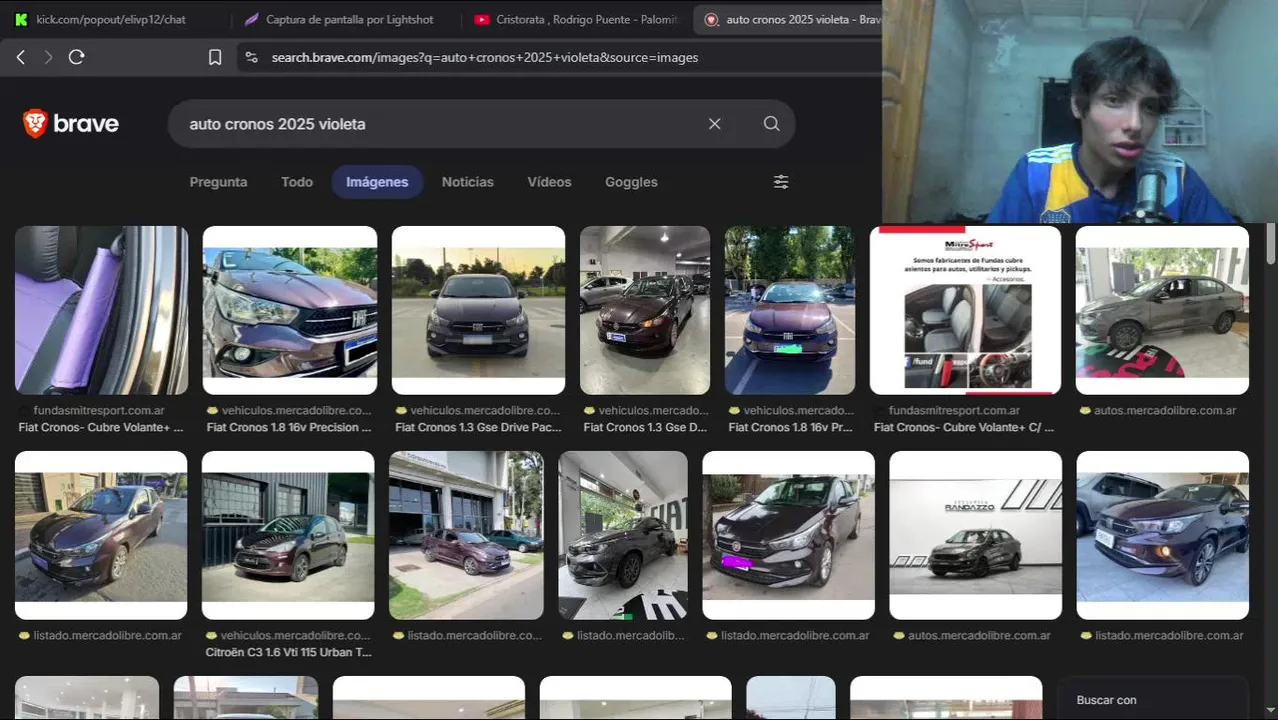Image resolution: width=1278 pixels, height=720 pixels.
Task: Open Fiat Cronos 1.3 Gse Drive Pack thumbnail
Action: coord(478,310)
